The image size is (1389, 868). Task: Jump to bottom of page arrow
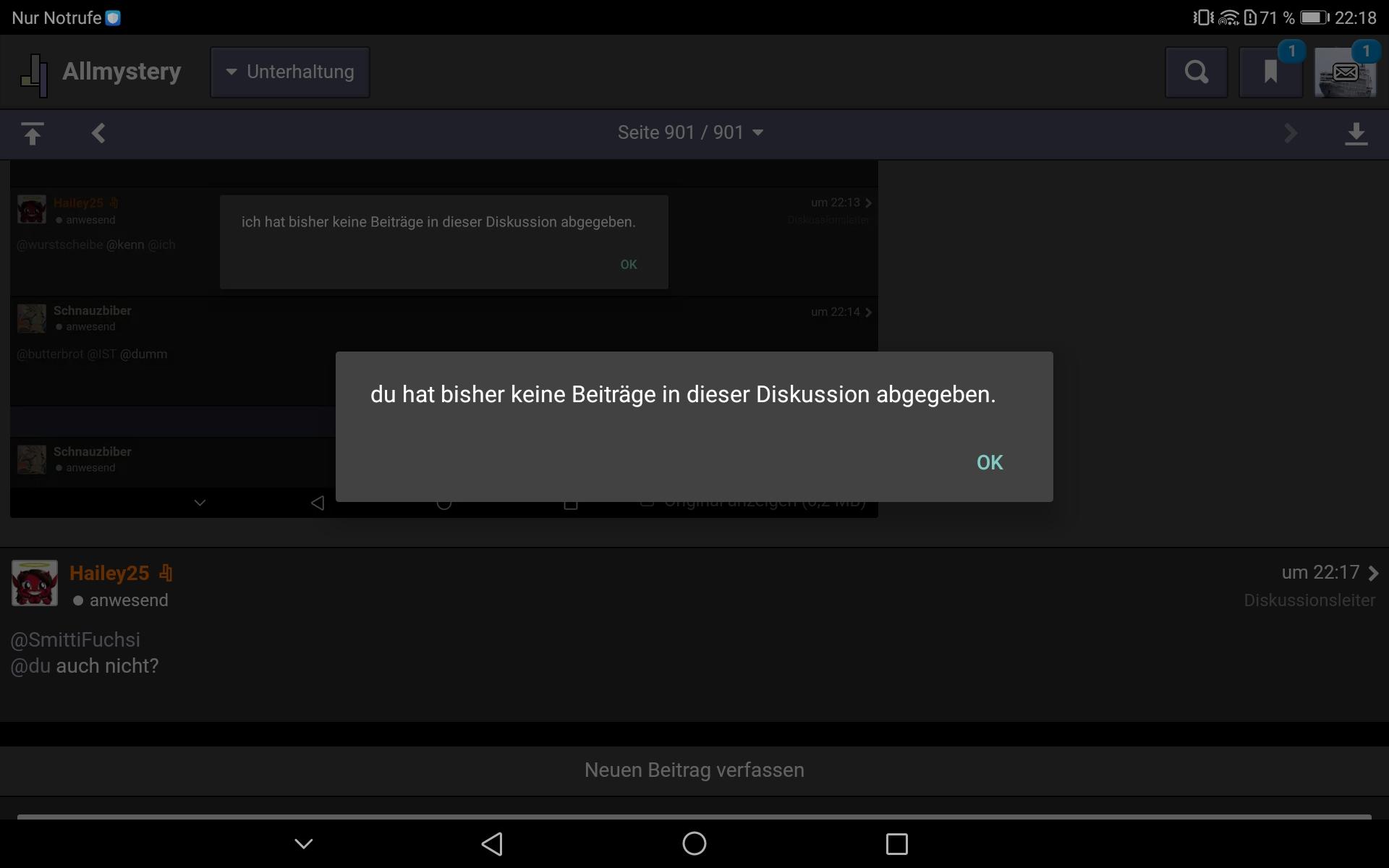[1356, 133]
